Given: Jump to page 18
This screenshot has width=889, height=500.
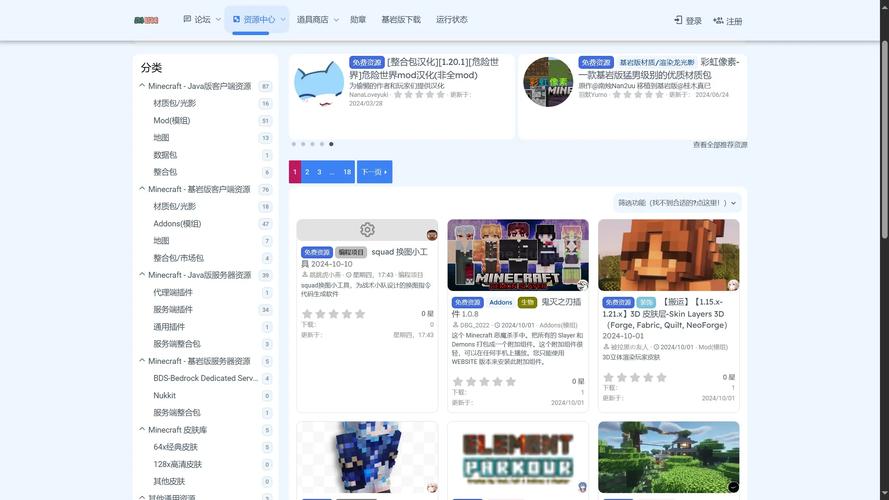Looking at the screenshot, I should point(347,172).
